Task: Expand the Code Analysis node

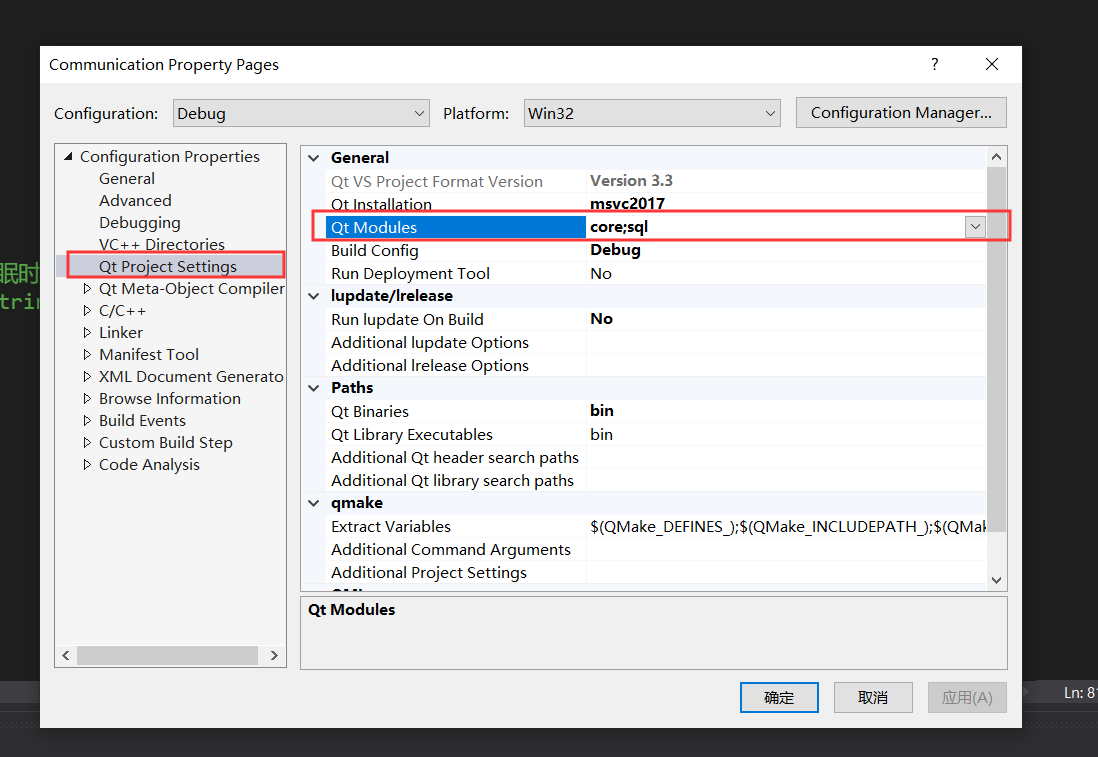Action: click(87, 464)
